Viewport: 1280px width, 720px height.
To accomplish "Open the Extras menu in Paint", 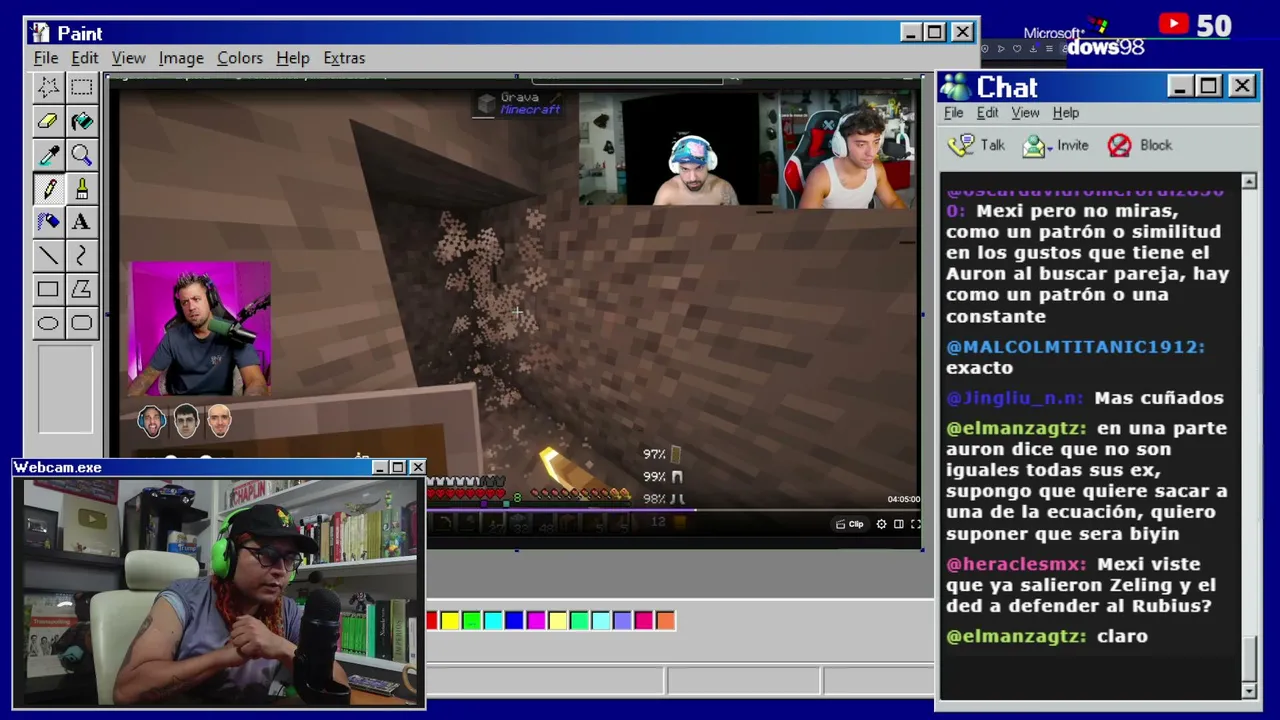I will pyautogui.click(x=344, y=58).
